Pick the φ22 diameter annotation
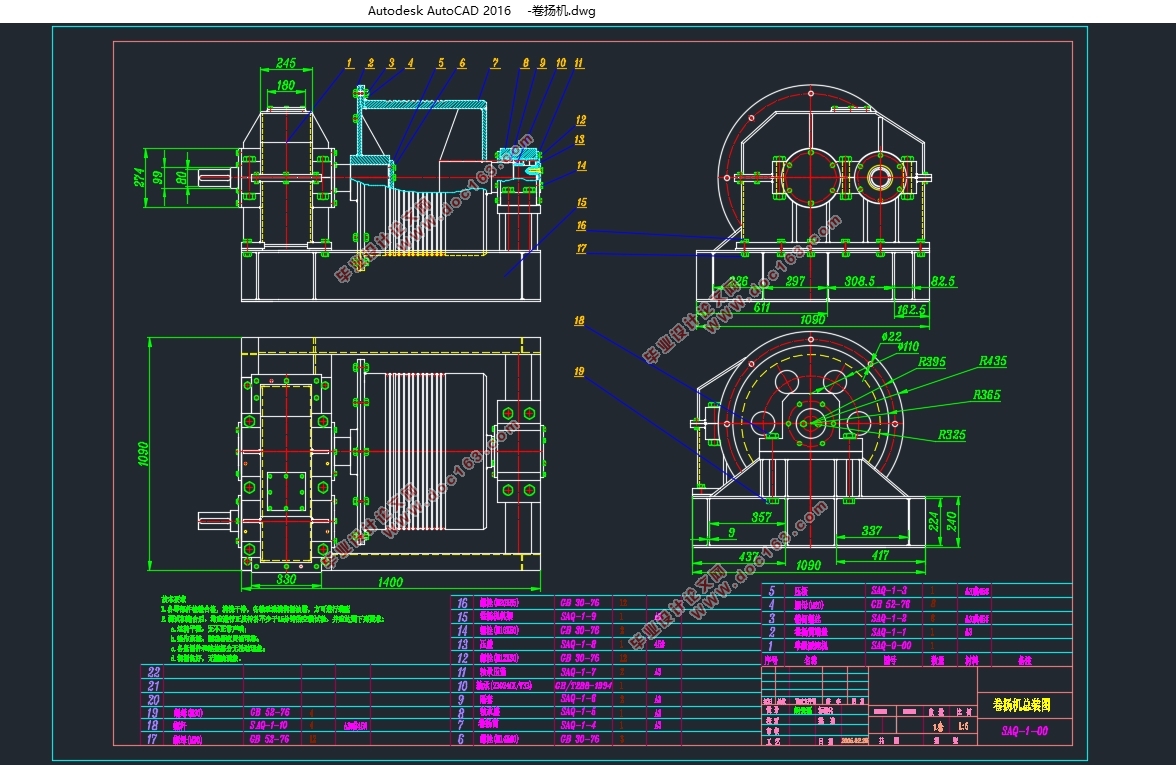The height and width of the screenshot is (765, 1176). (x=891, y=336)
